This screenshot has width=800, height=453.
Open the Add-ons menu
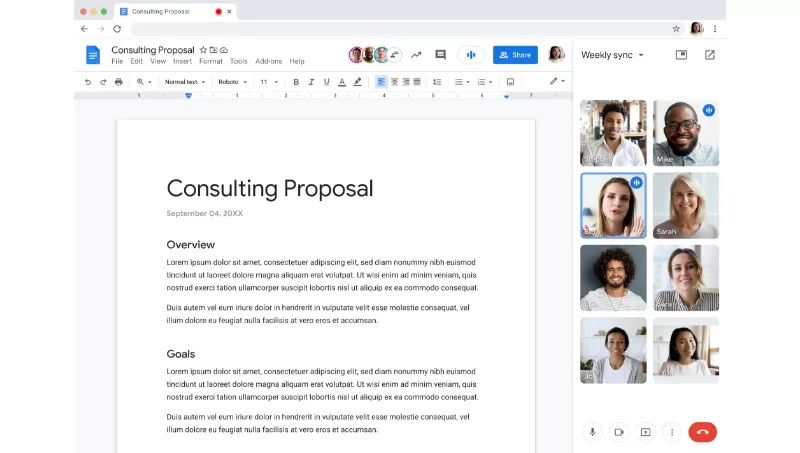[268, 62]
